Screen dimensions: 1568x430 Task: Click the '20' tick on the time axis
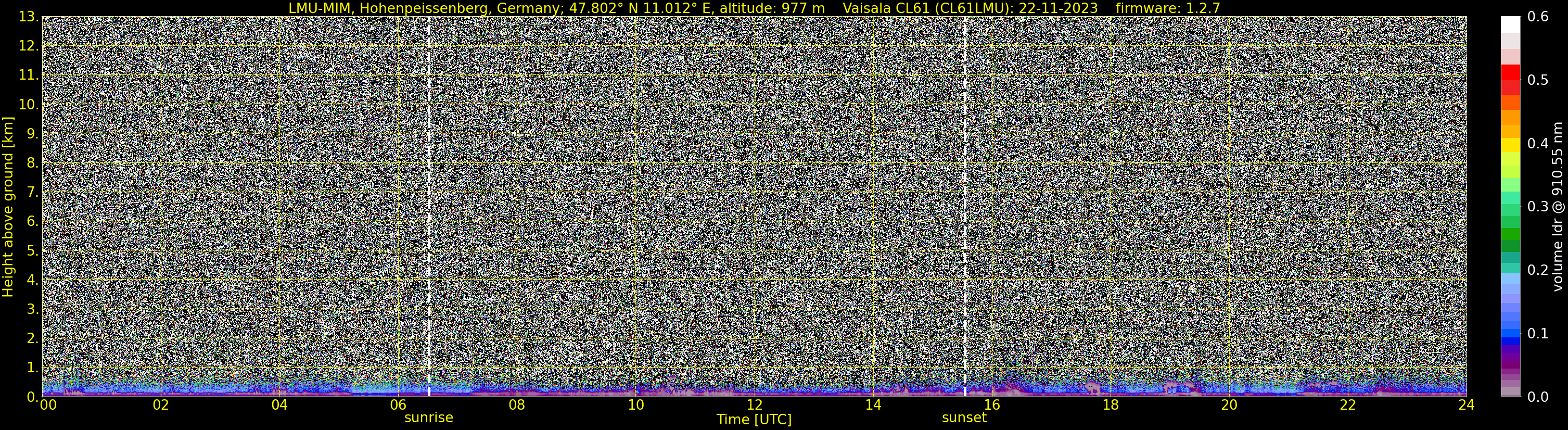tap(1229, 405)
